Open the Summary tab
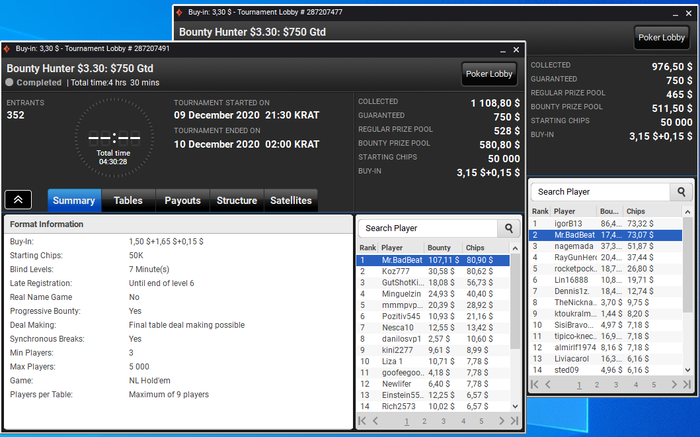The height and width of the screenshot is (437, 700). click(74, 200)
